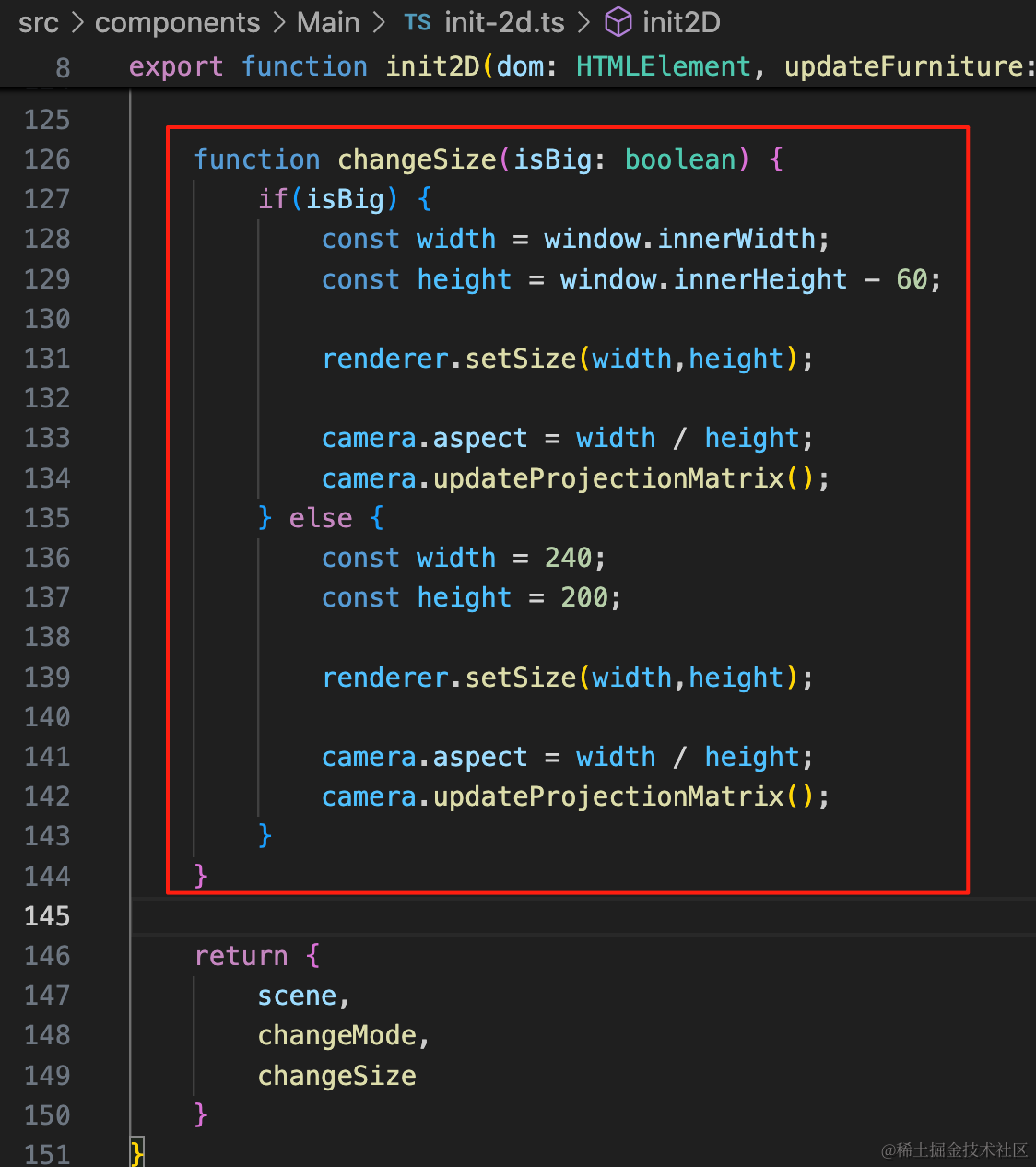Click changeMode in the return object
This screenshot has height=1167, width=1036.
[337, 1036]
